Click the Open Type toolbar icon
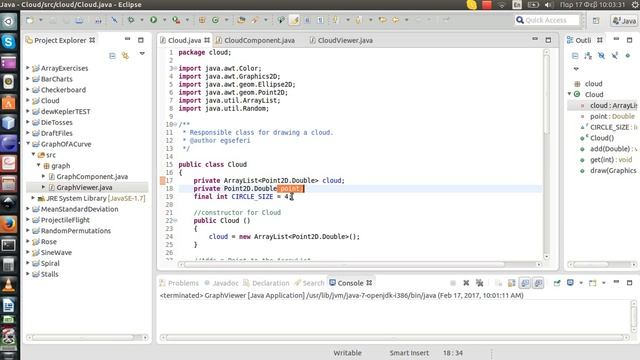The height and width of the screenshot is (360, 640). 241,20
